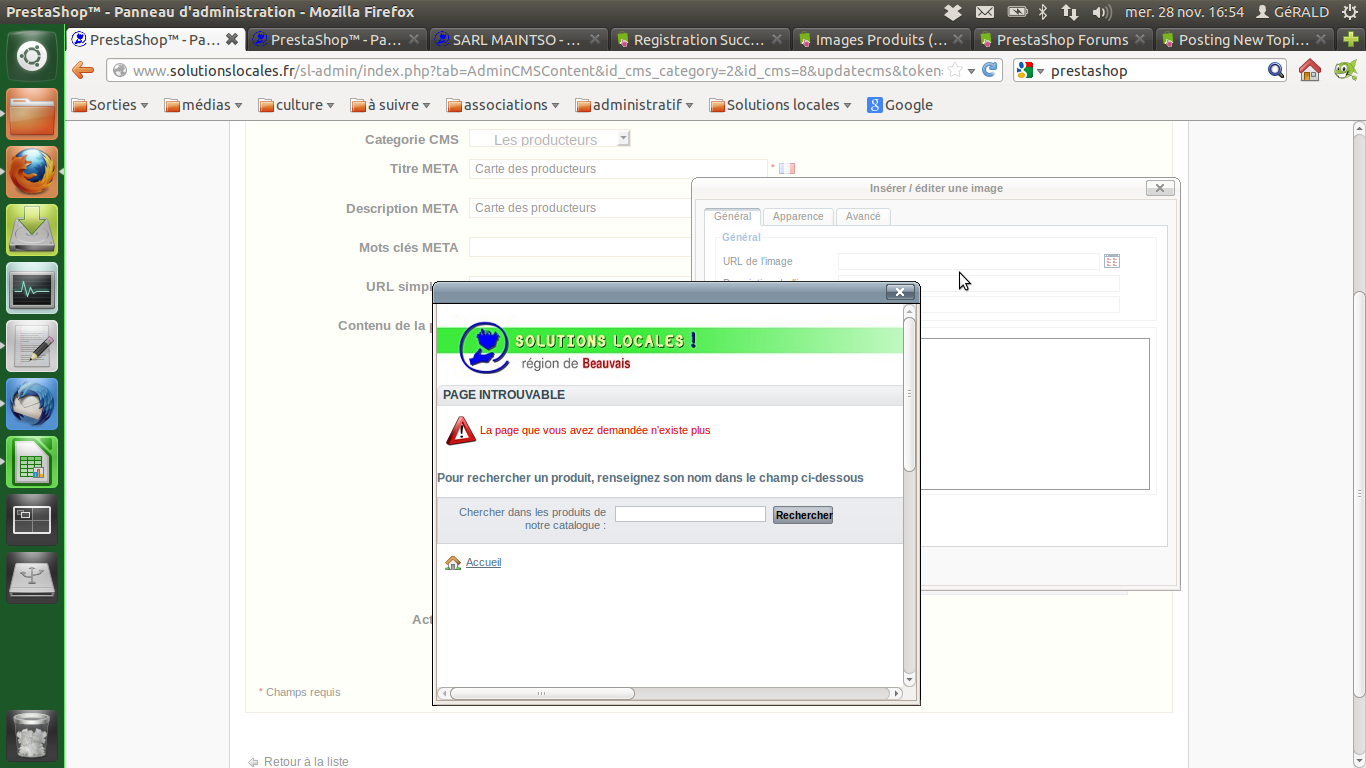Viewport: 1366px width, 768px height.
Task: Go to the Firefox home page
Action: pos(1309,71)
